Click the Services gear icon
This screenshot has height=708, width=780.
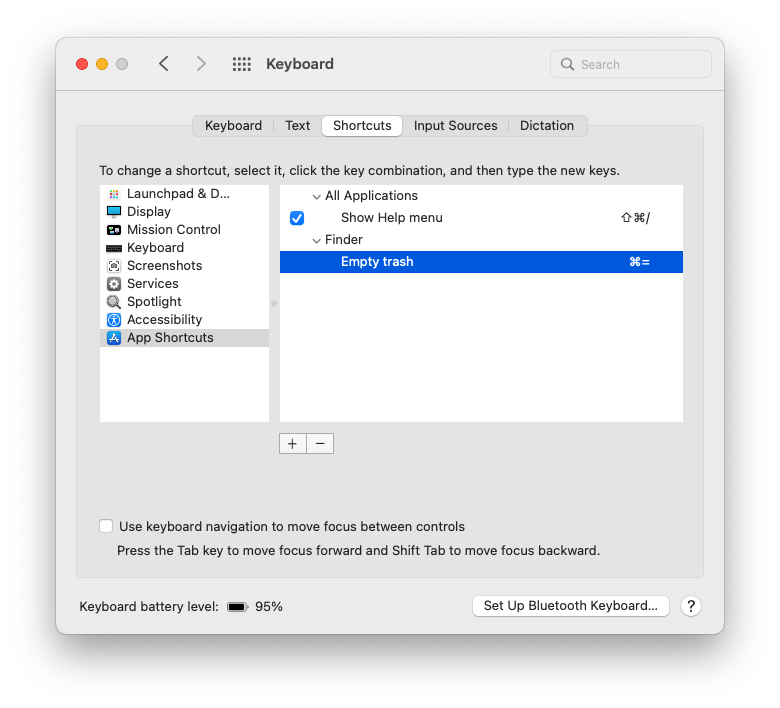click(x=114, y=284)
